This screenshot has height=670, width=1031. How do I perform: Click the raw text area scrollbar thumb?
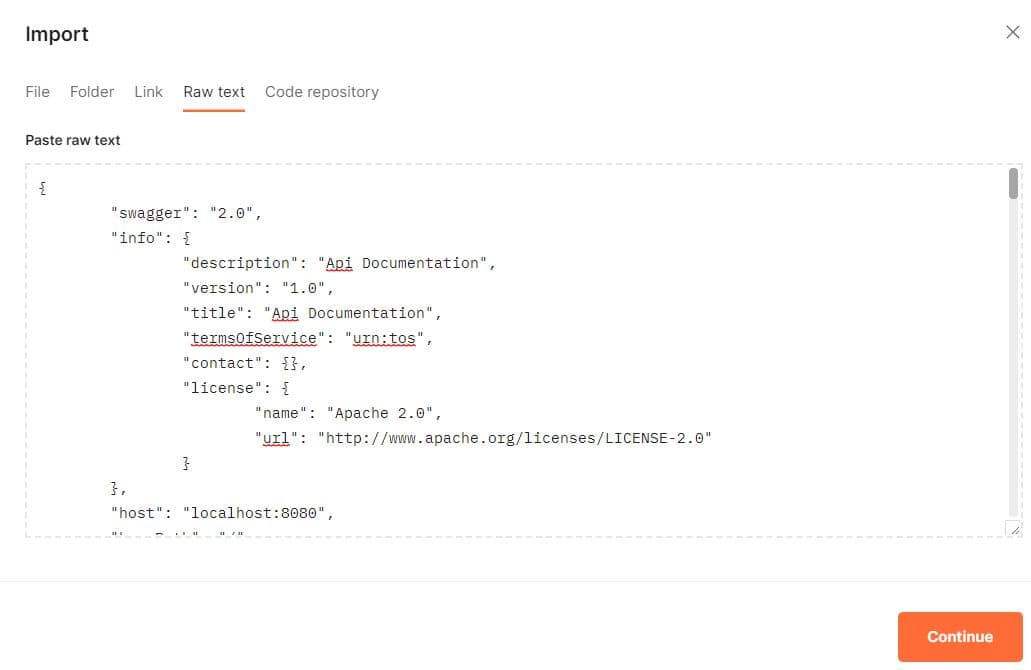pos(1013,183)
